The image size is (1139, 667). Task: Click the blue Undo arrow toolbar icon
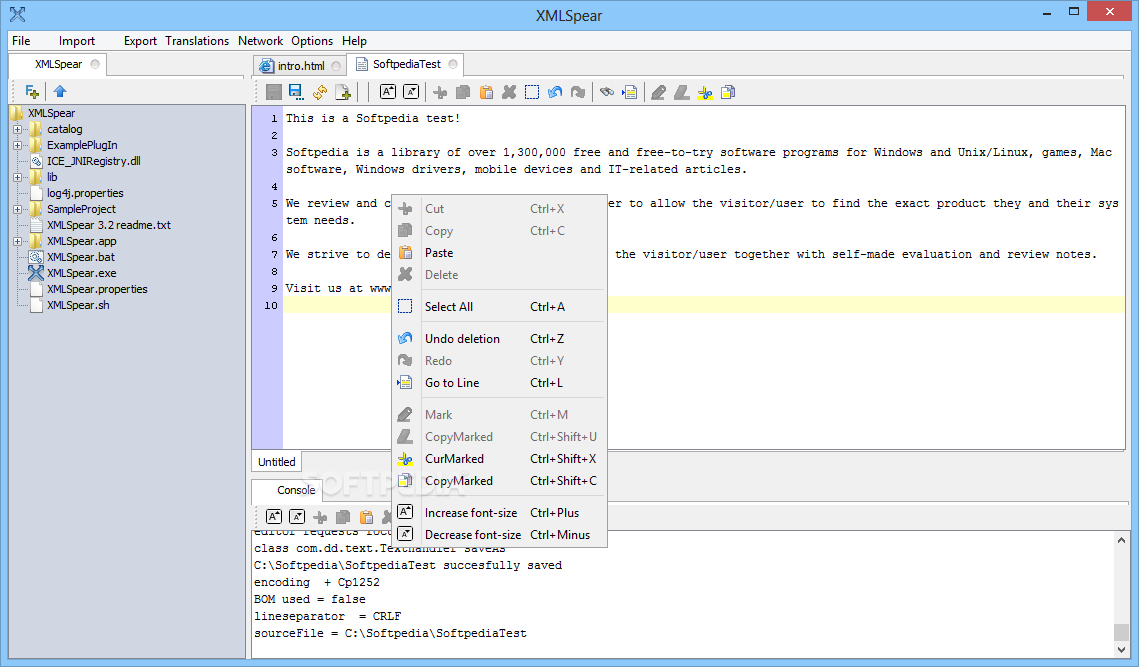pyautogui.click(x=555, y=92)
